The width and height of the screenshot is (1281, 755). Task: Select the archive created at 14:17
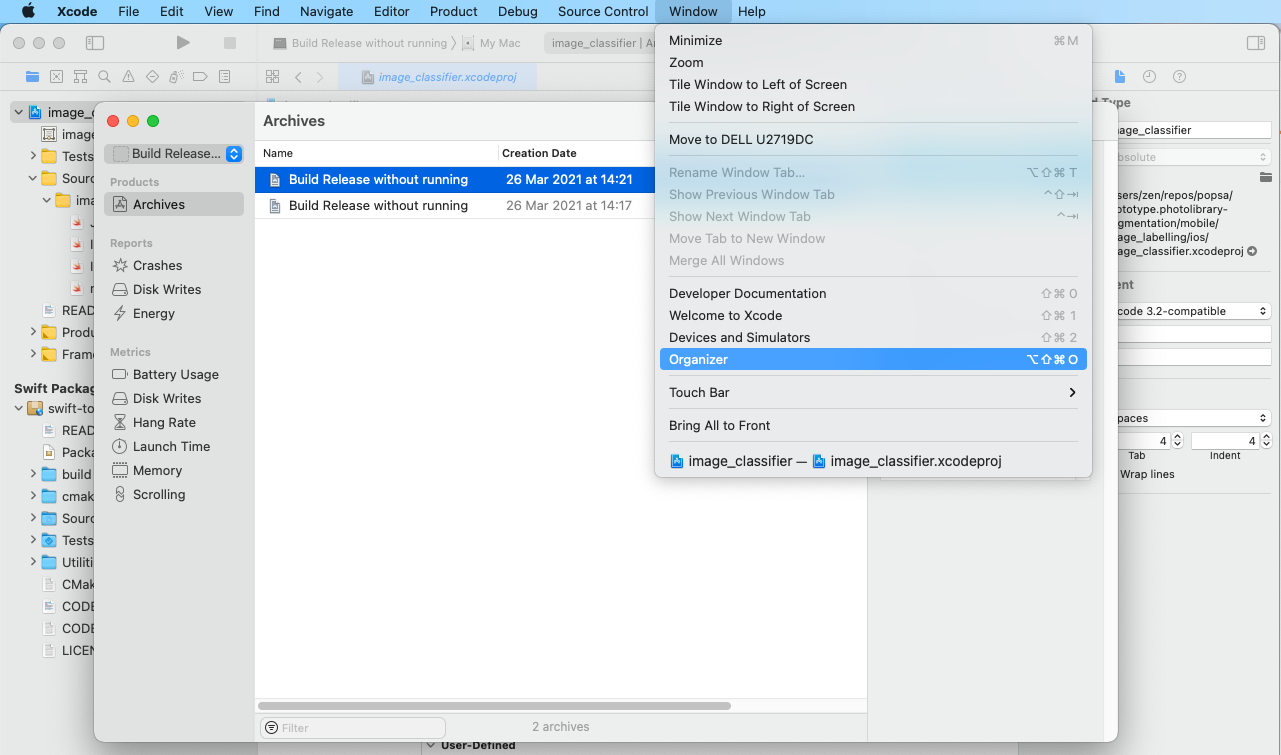[378, 206]
